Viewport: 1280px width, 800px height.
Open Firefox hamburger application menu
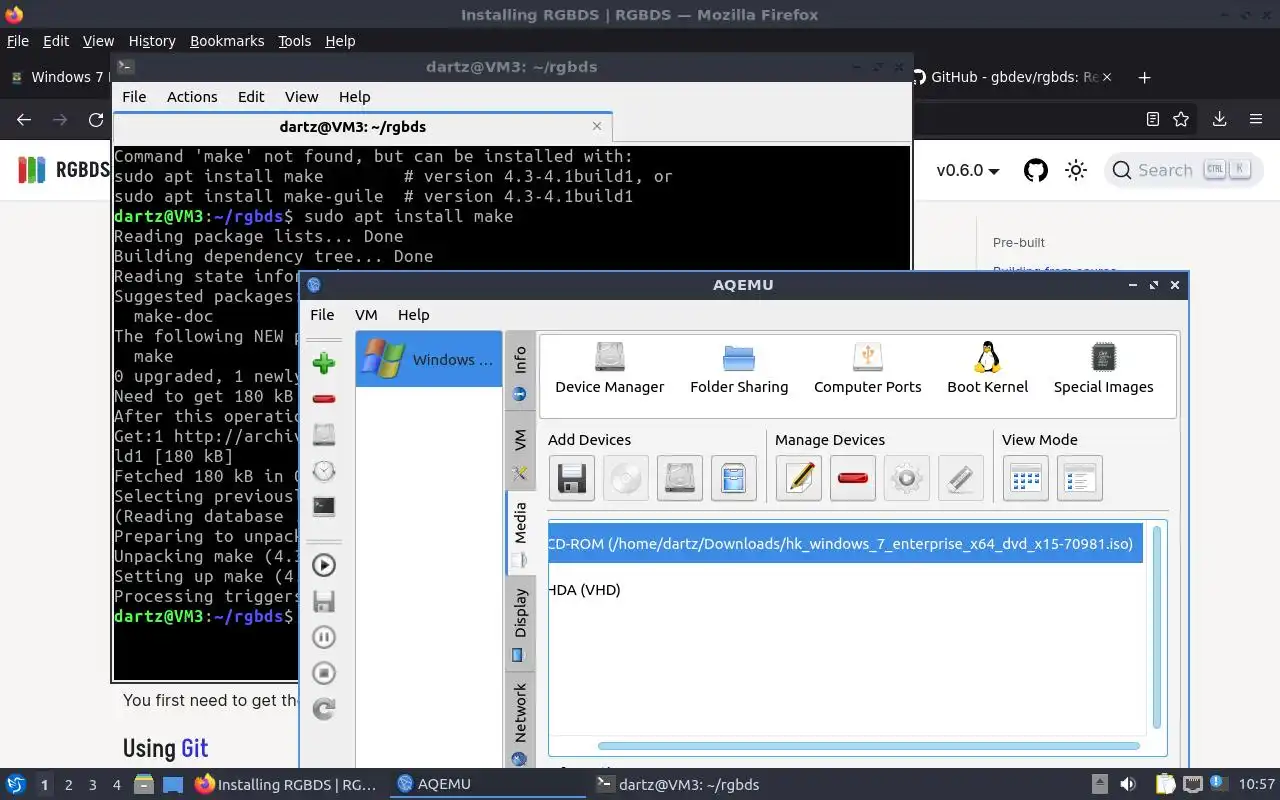1256,119
